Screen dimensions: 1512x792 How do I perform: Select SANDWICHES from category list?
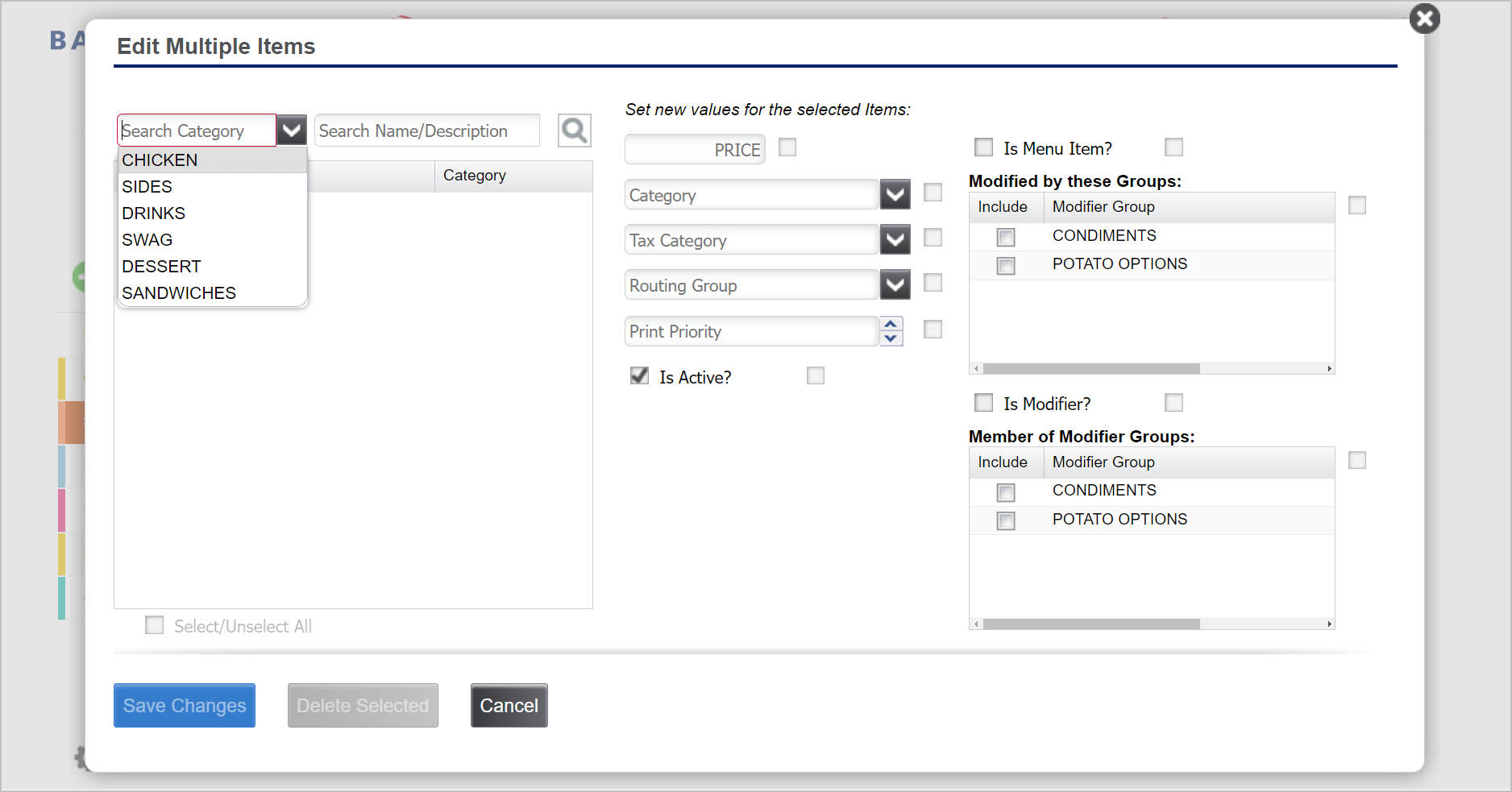[x=213, y=293]
